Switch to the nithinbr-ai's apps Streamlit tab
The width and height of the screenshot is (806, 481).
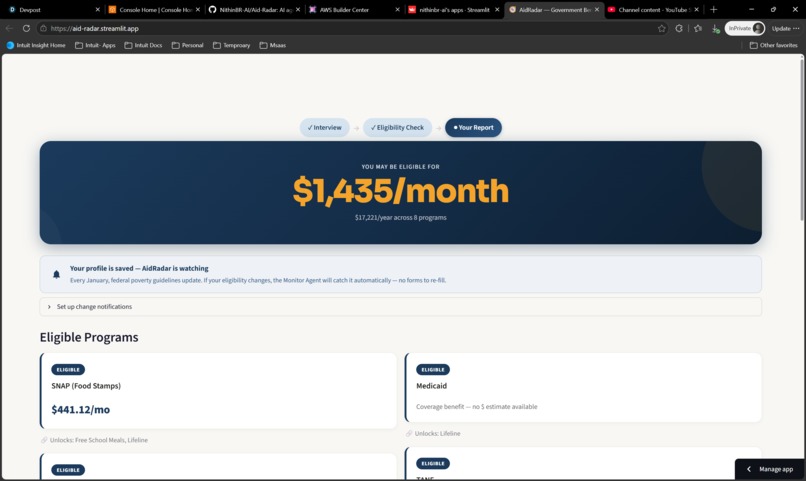point(454,10)
